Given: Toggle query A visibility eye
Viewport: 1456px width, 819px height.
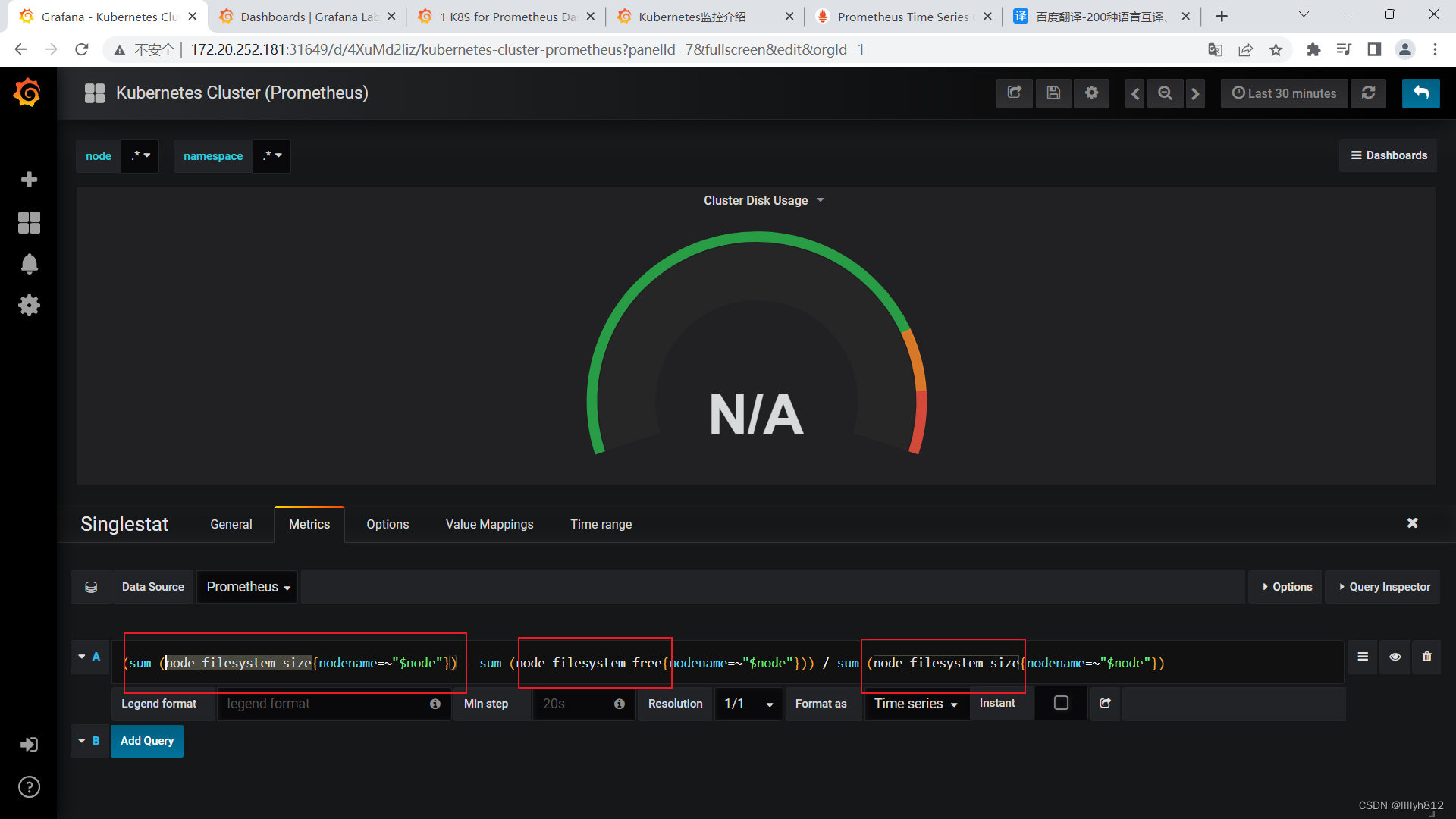Looking at the screenshot, I should click(x=1395, y=657).
